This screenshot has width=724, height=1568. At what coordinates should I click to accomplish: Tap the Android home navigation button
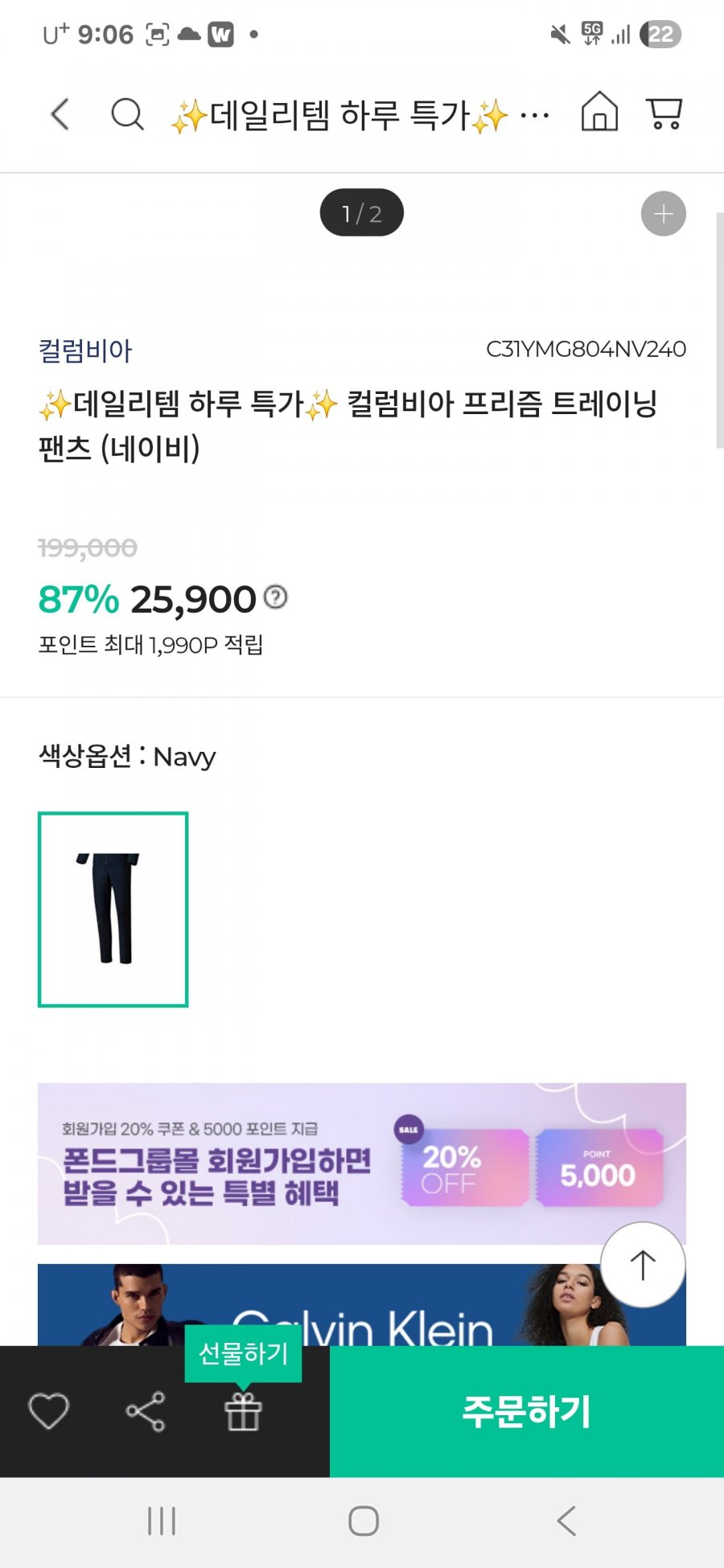point(364,1521)
